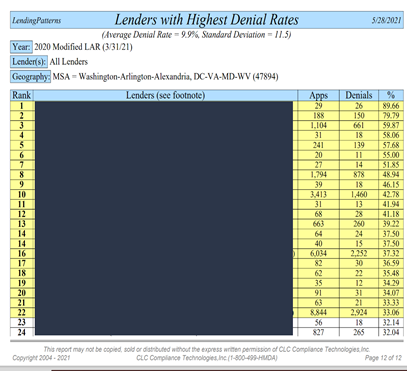407x371 pixels.
Task: Click the Denials column header
Action: point(359,95)
